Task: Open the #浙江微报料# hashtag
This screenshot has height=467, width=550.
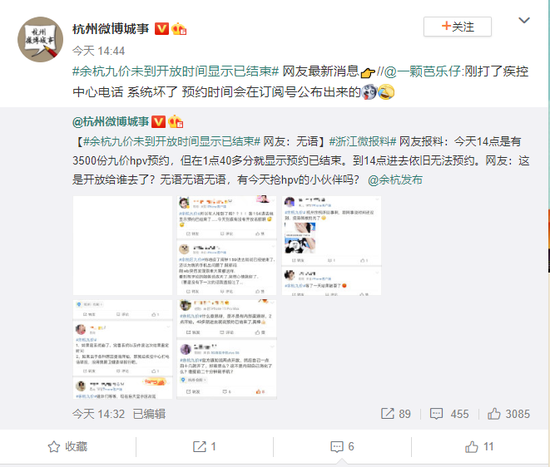Action: 362,141
